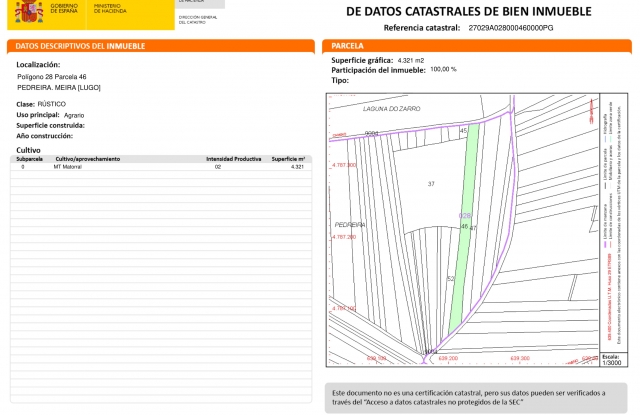Select the subparcela cell '0'
Image resolution: width=640 pixels, height=415 pixels.
point(23,167)
